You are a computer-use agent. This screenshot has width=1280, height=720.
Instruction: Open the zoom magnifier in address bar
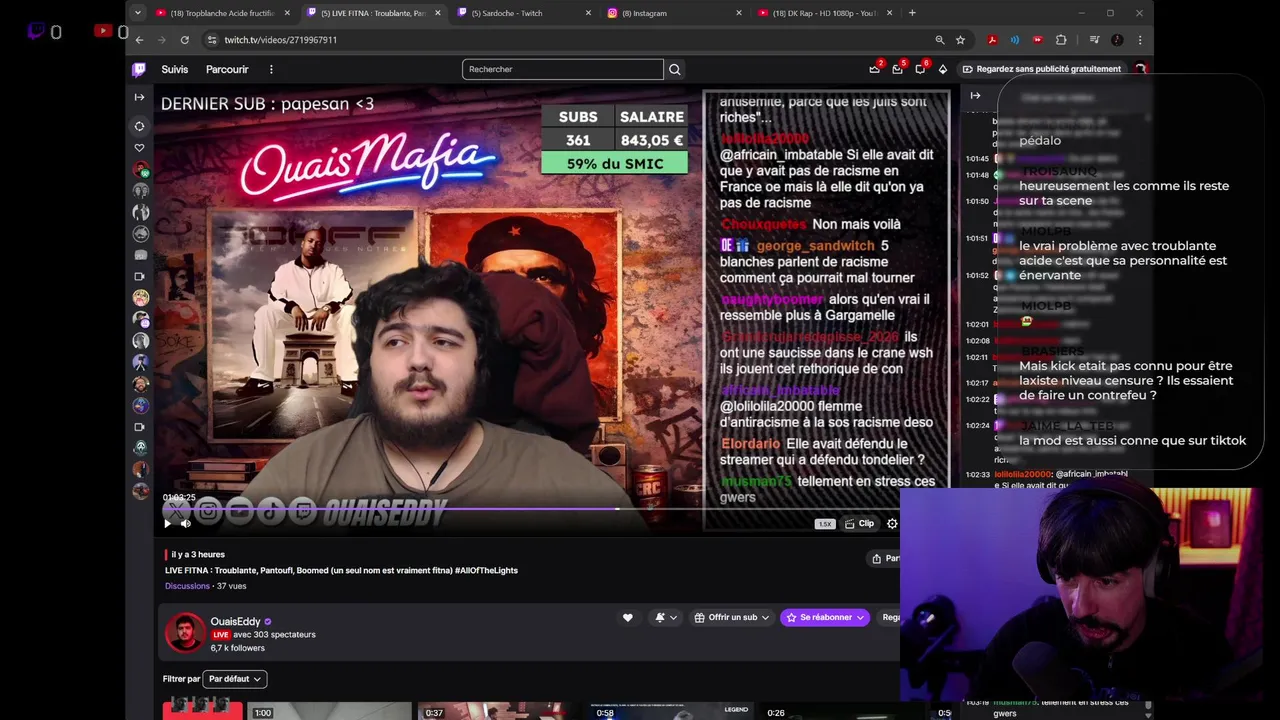pyautogui.click(x=940, y=40)
